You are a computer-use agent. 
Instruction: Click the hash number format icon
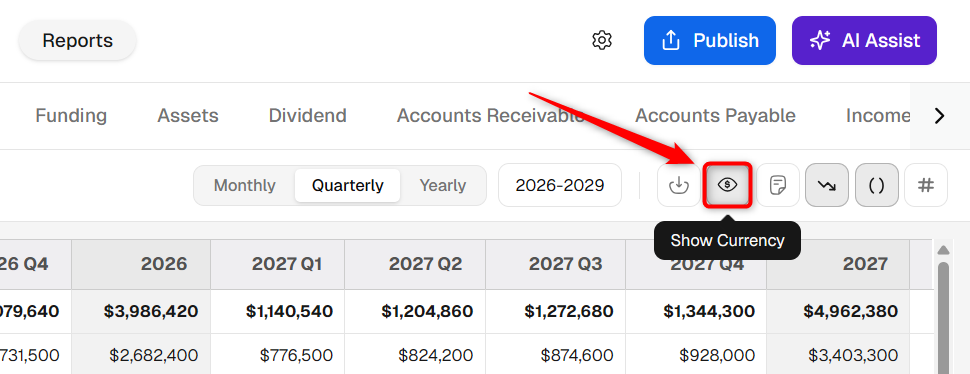pos(925,185)
